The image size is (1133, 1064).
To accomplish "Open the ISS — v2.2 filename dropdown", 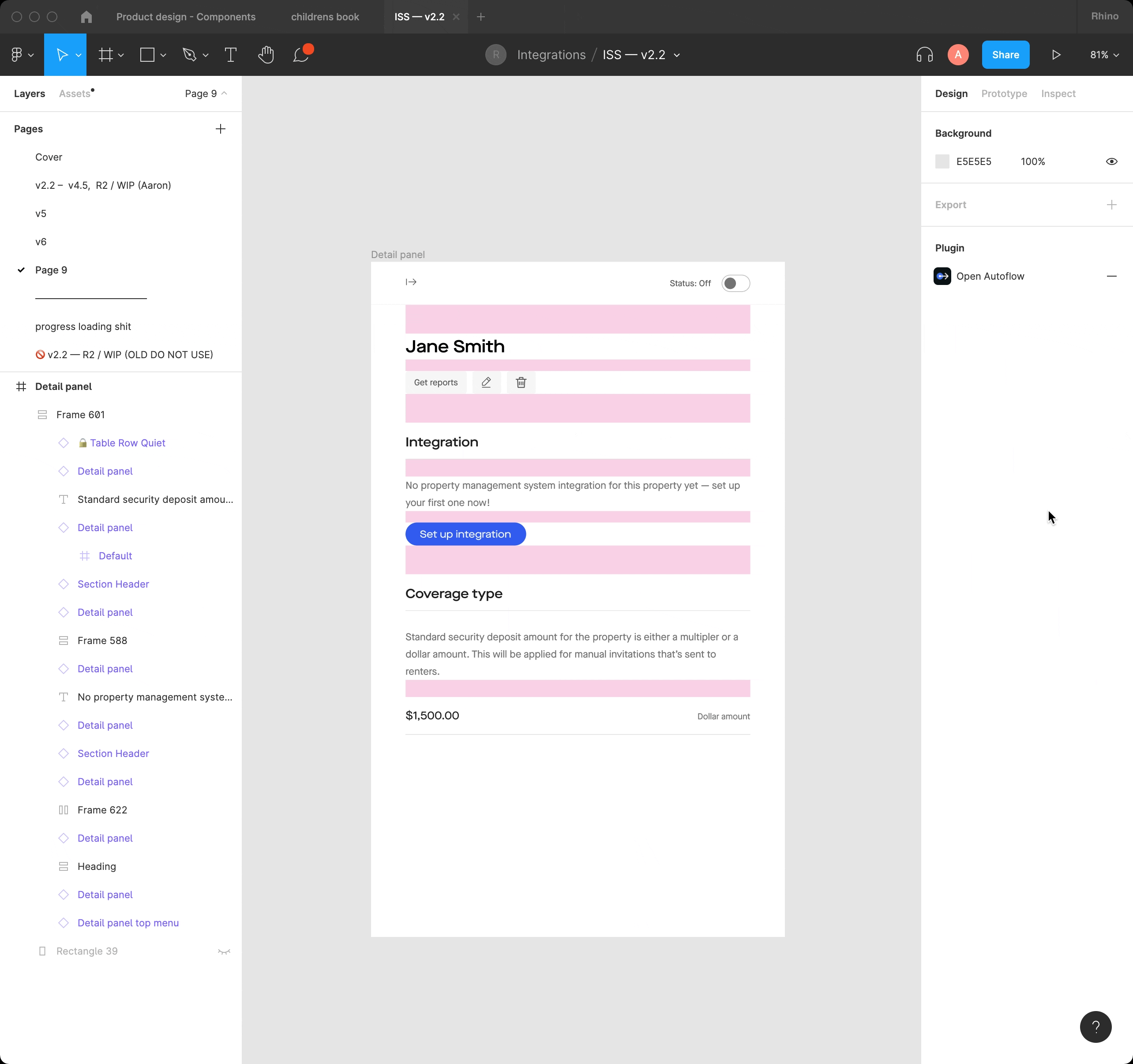I will (x=676, y=55).
